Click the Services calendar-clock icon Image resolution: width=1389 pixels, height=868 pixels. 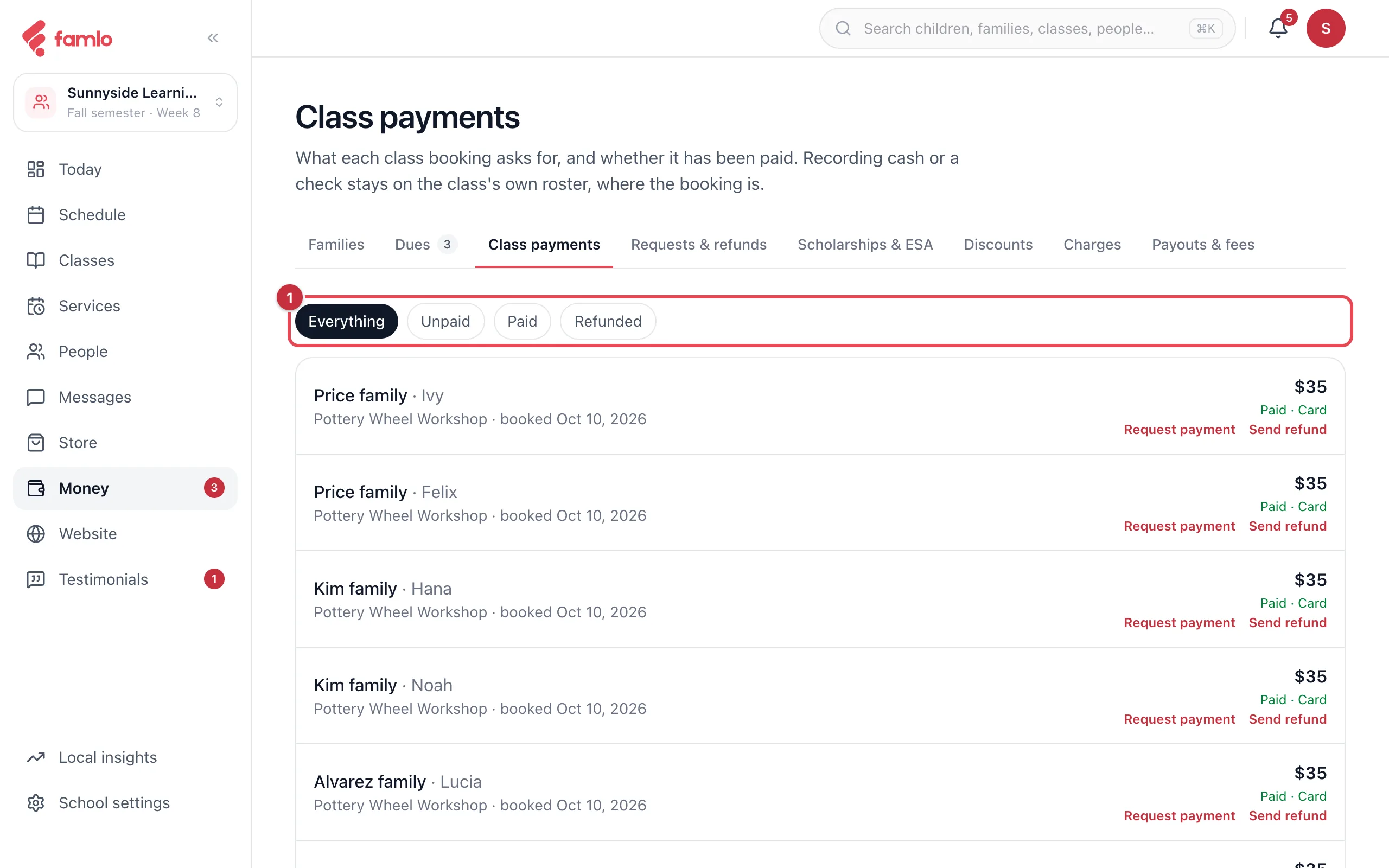(36, 306)
